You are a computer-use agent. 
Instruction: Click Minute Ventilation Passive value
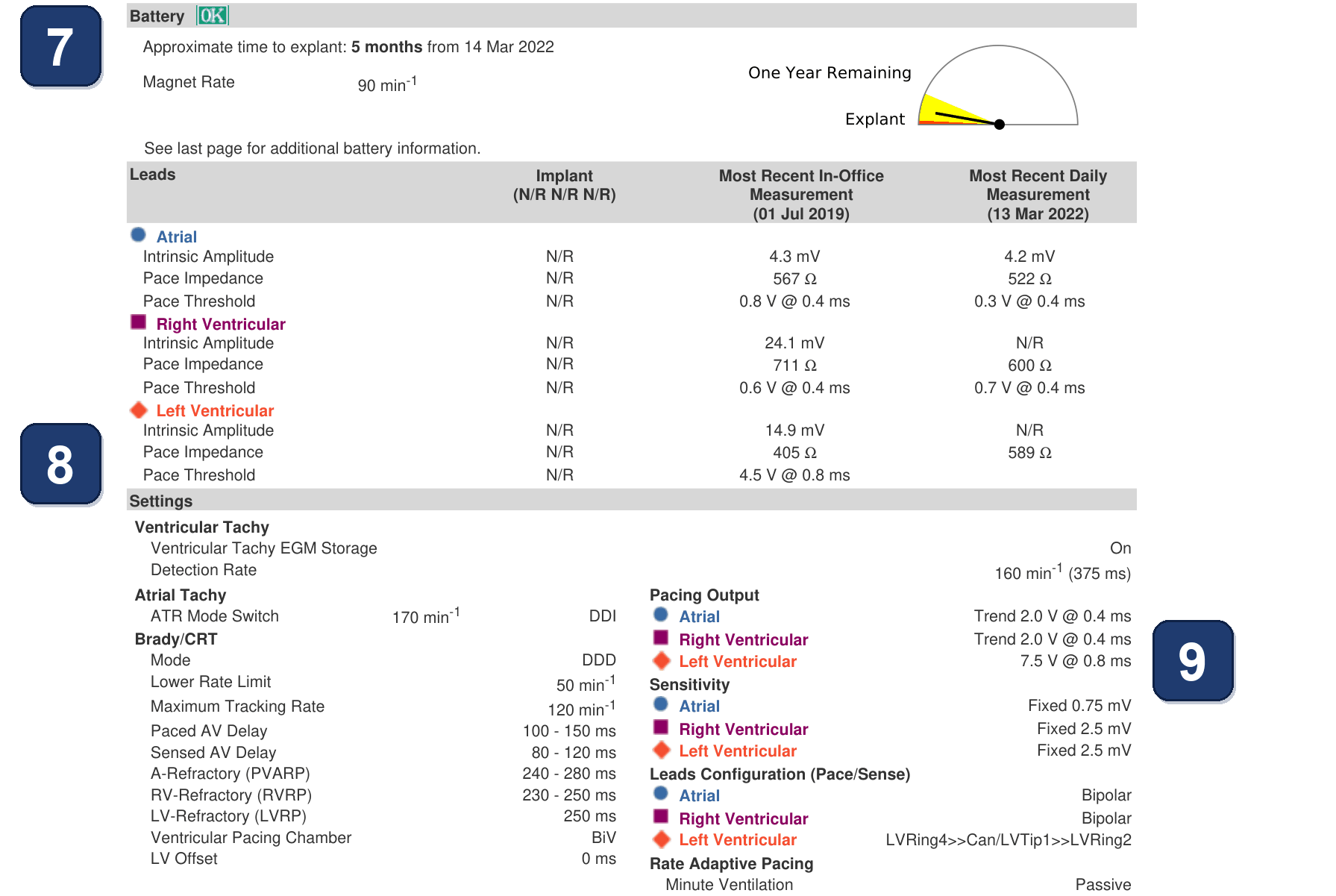(1103, 885)
